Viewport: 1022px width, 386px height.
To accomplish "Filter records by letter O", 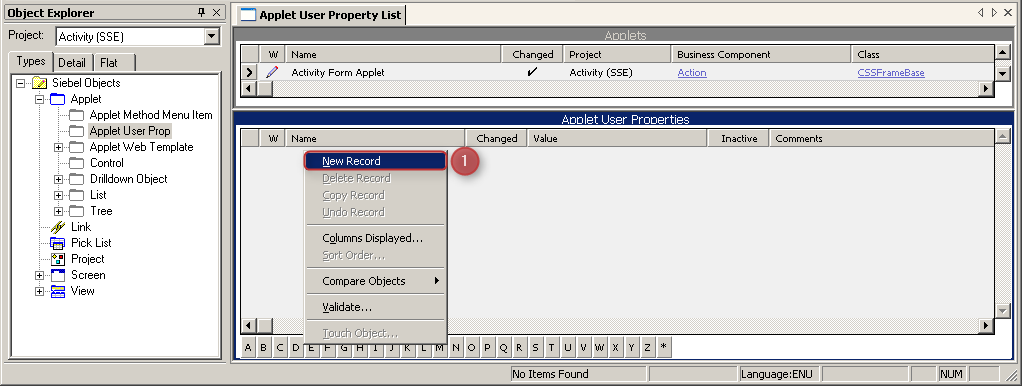I will click(x=472, y=348).
